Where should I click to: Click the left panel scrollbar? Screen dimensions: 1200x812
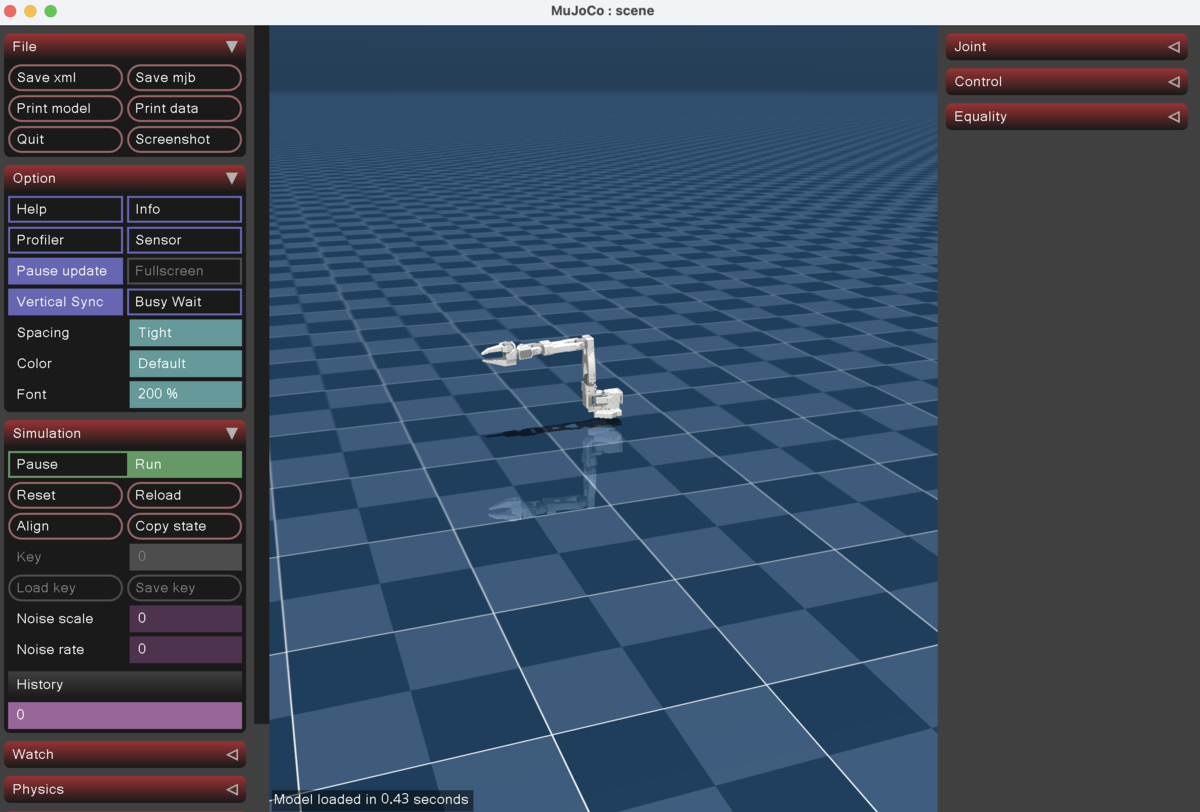click(x=261, y=375)
